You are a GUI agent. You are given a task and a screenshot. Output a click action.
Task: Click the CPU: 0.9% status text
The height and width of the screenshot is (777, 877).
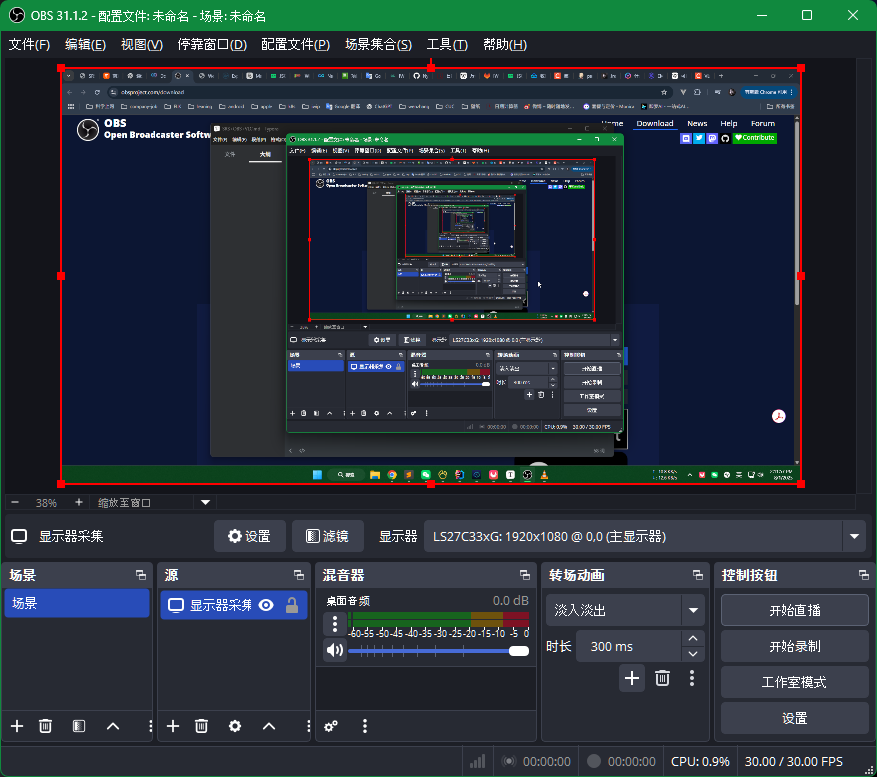pyautogui.click(x=700, y=761)
